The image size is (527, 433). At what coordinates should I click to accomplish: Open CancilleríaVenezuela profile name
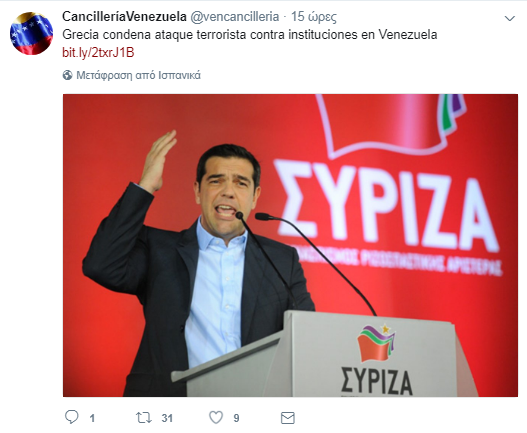pos(124,16)
